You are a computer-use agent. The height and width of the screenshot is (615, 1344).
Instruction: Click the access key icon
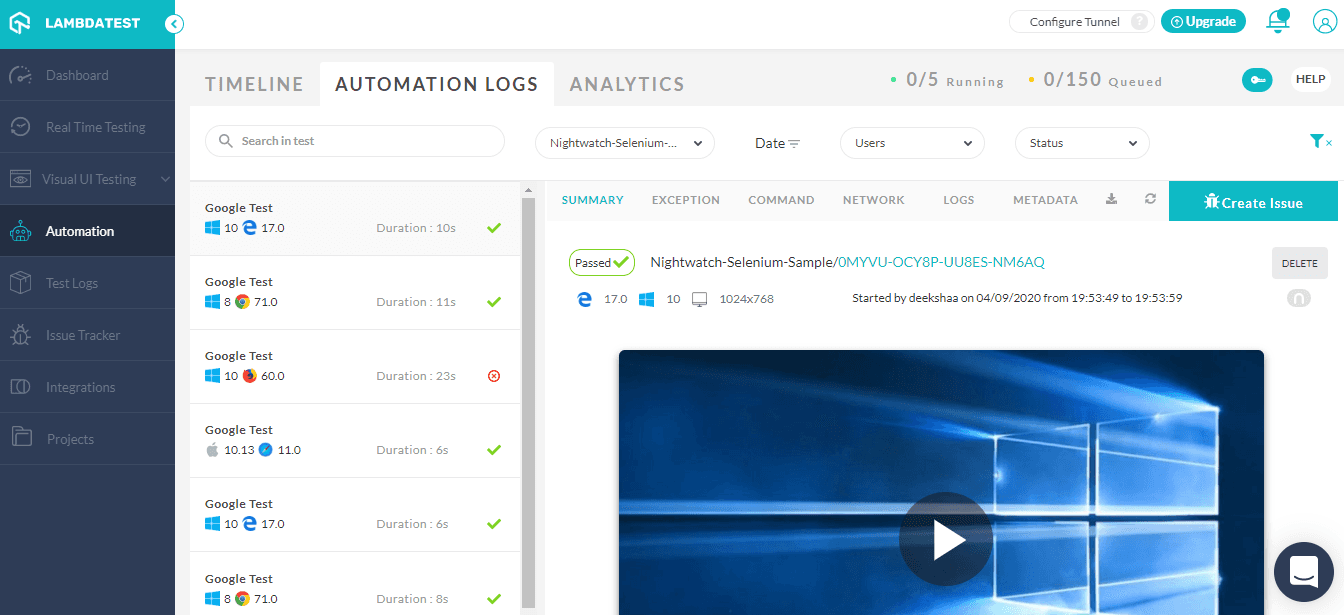click(x=1257, y=80)
